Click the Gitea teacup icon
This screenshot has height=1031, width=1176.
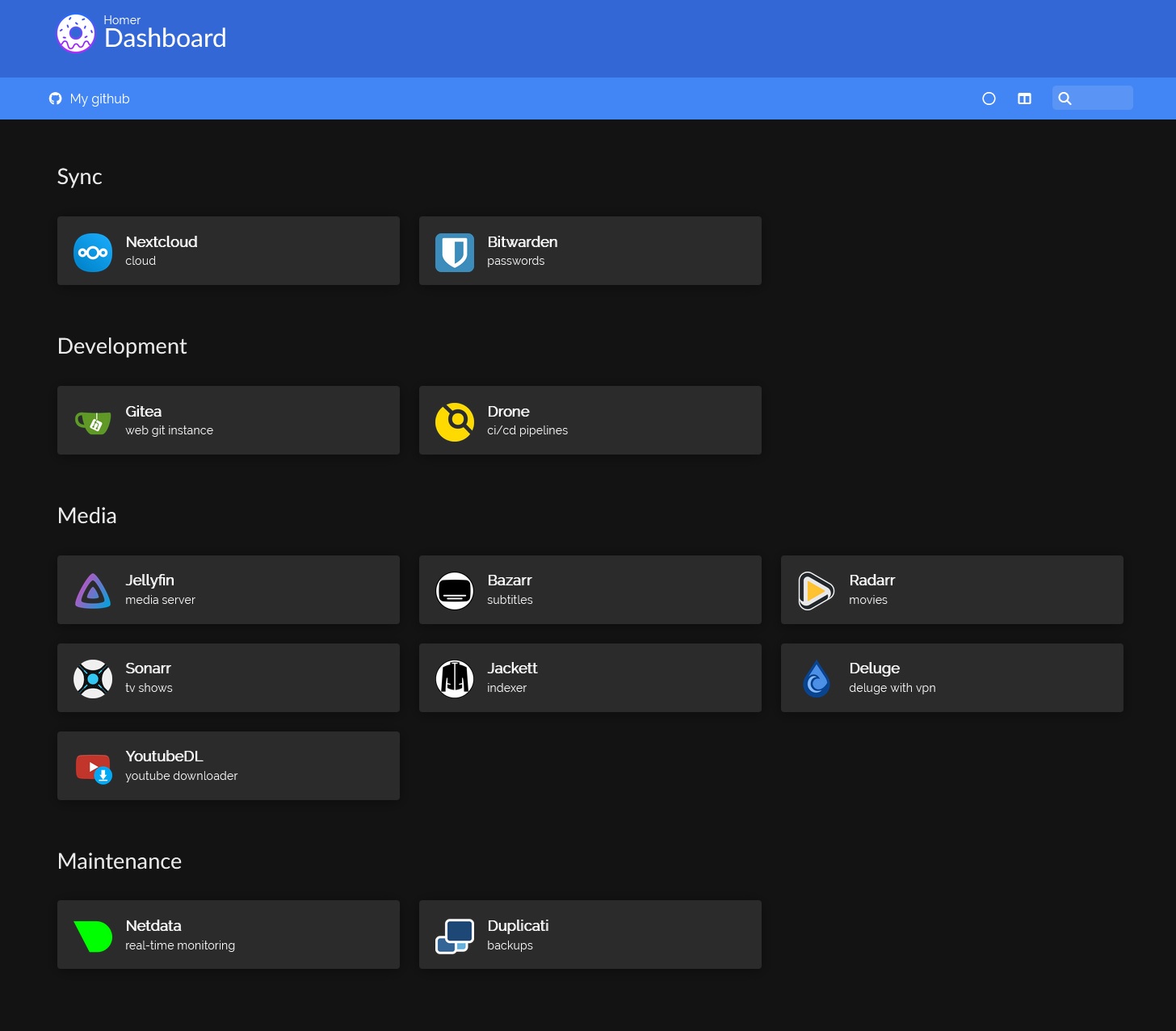tap(93, 422)
